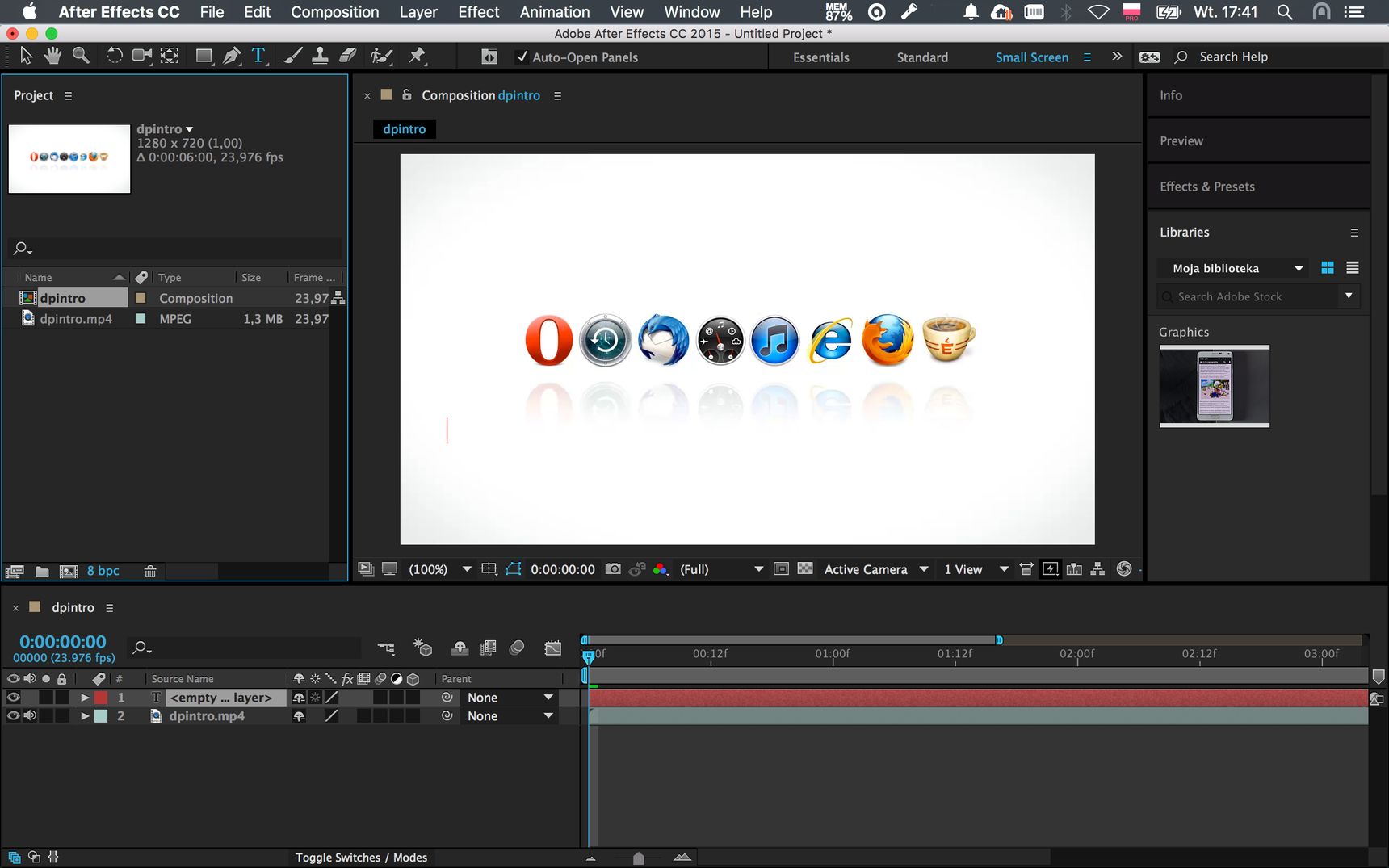Open Composition mini-flowchart in timeline
1389x868 pixels.
(x=386, y=648)
